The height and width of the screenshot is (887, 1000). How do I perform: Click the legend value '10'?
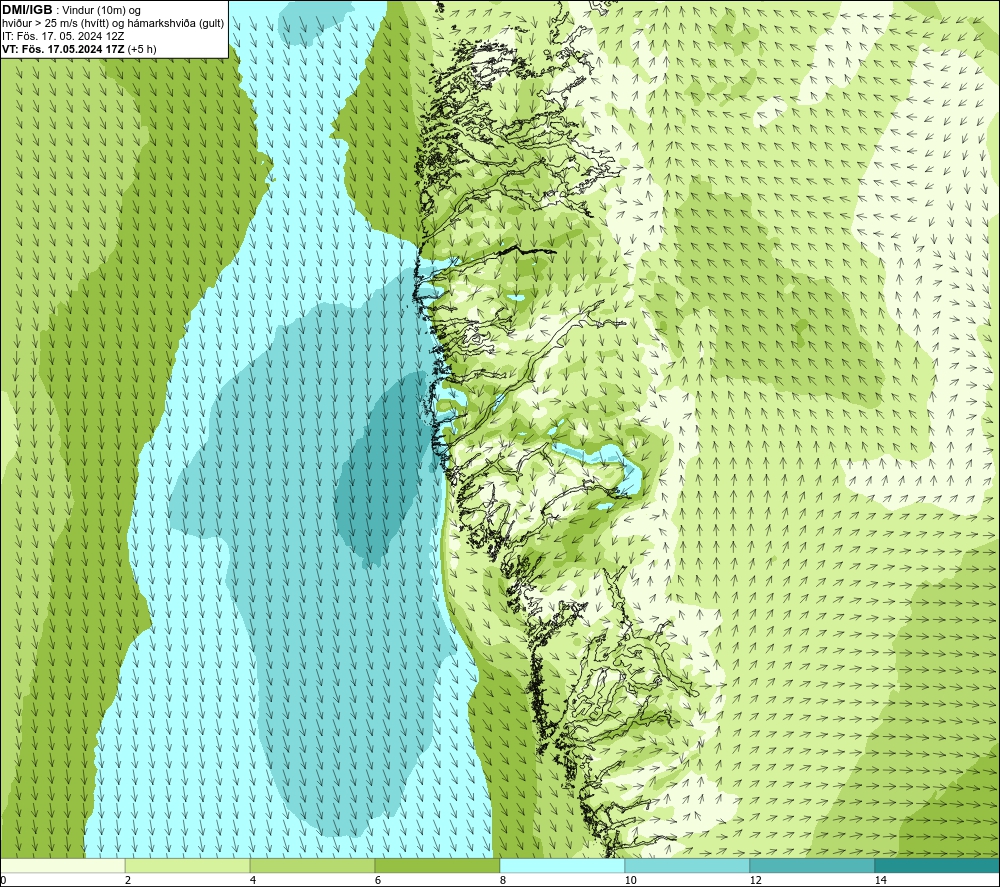(x=630, y=880)
